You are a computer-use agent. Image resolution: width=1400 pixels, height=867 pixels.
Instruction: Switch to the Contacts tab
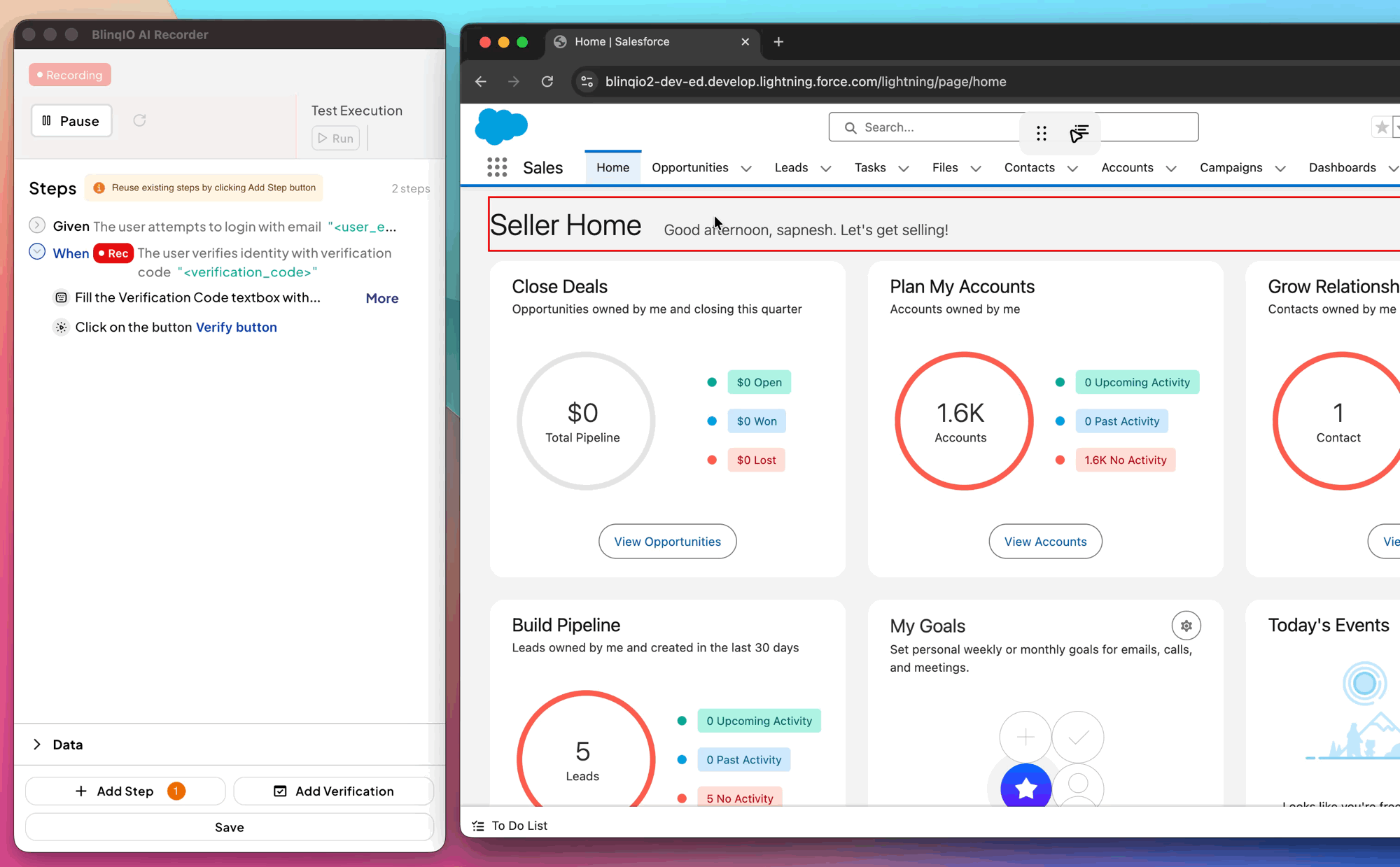coord(1029,168)
